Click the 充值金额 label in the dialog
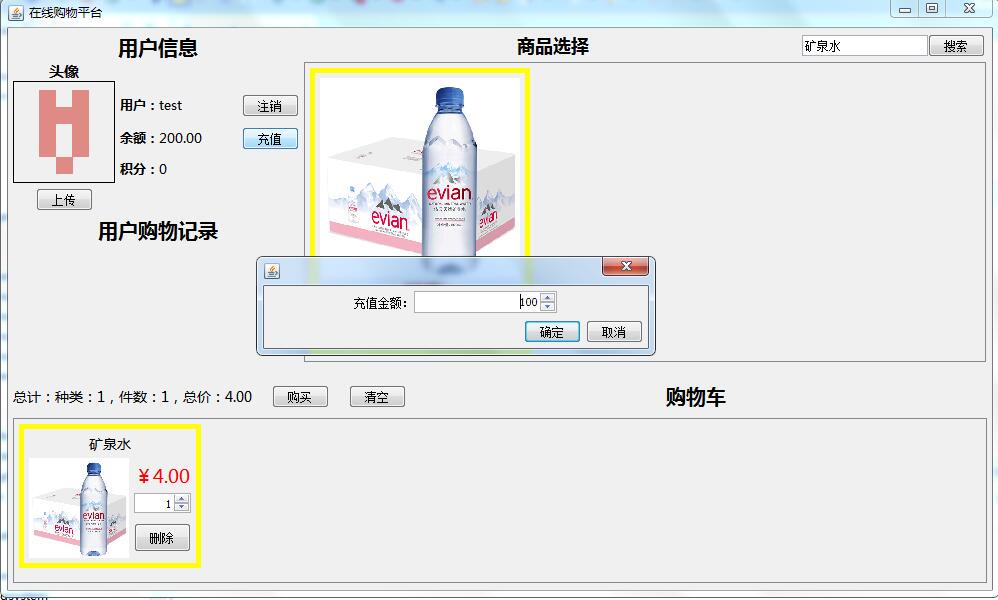 (x=380, y=303)
